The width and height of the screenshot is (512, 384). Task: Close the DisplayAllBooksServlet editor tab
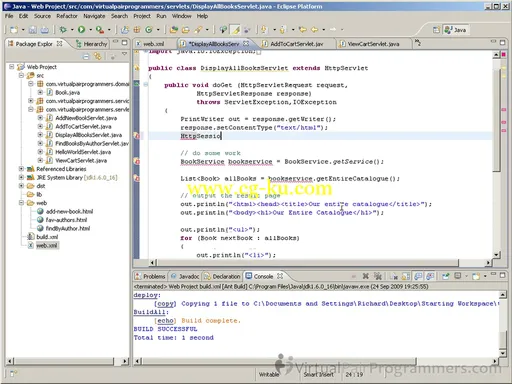[x=246, y=43]
